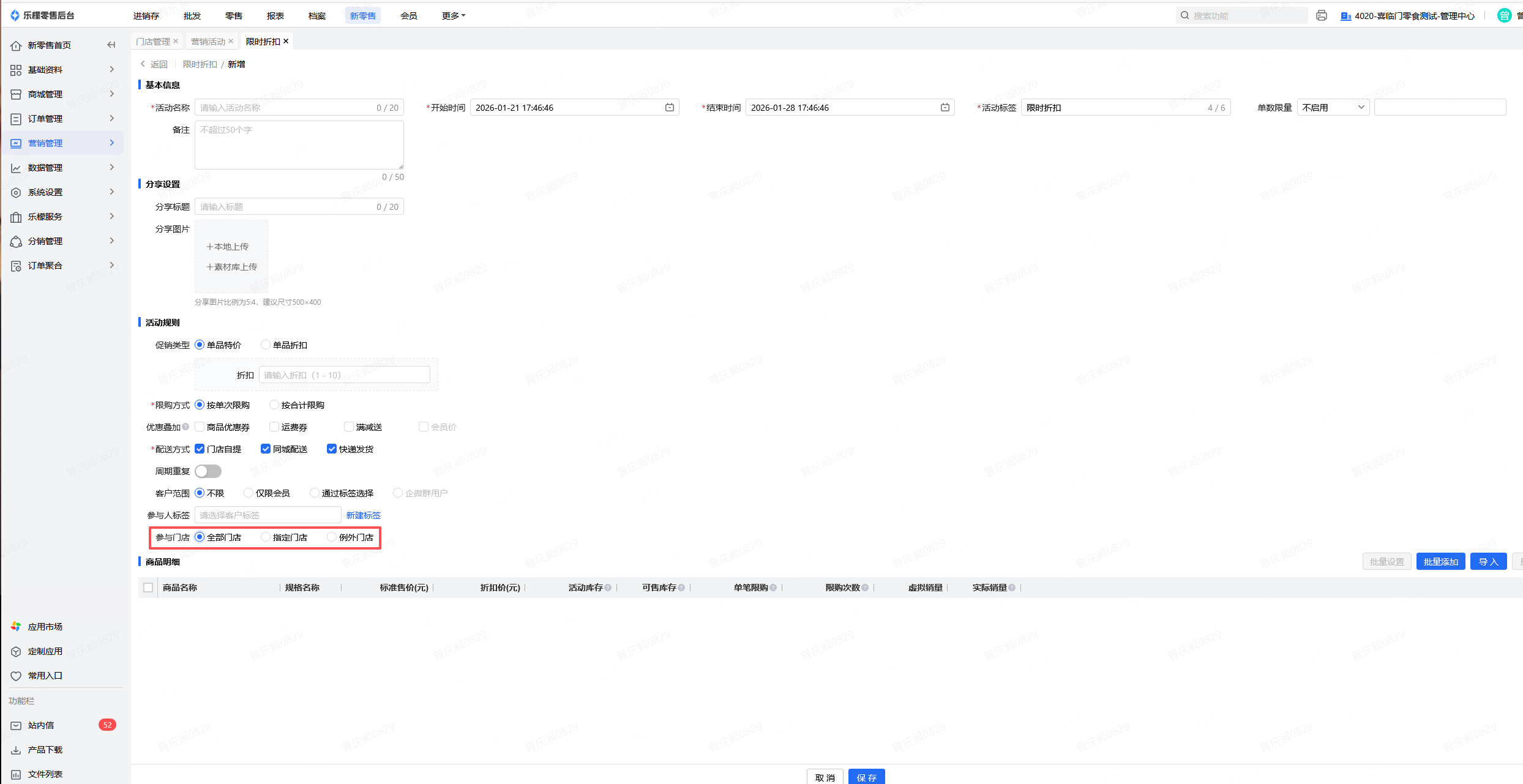
Task: Uncheck the 门店自提 delivery checkbox
Action: pyautogui.click(x=200, y=449)
